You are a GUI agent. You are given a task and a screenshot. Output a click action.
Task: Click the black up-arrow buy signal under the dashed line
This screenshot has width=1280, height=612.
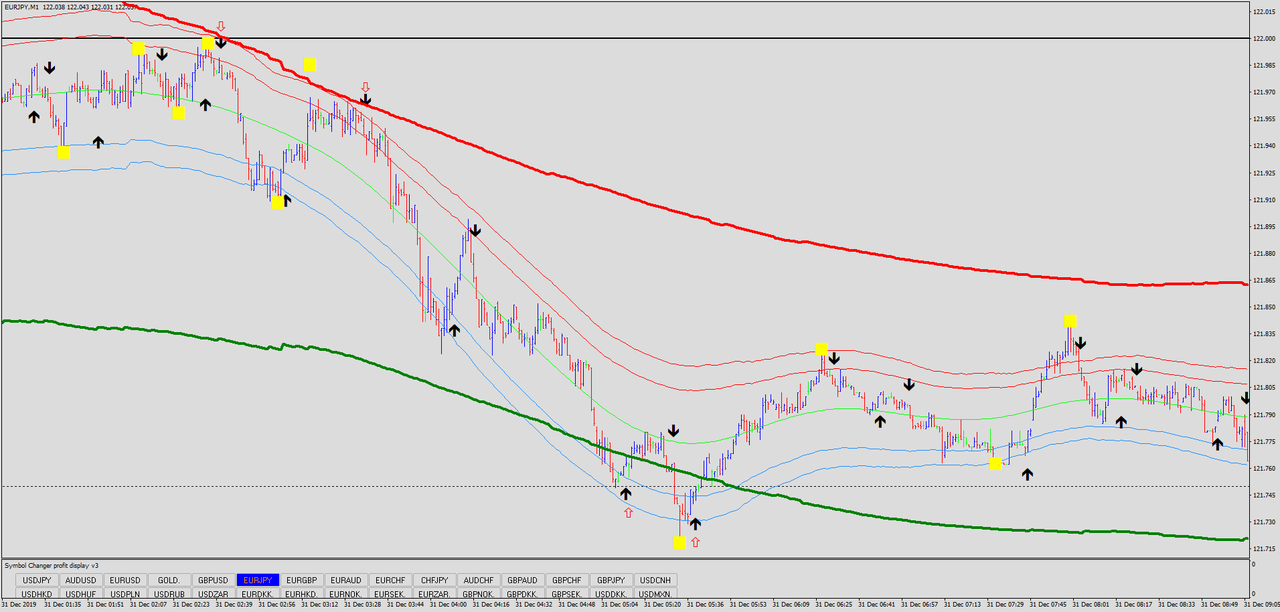coord(626,493)
